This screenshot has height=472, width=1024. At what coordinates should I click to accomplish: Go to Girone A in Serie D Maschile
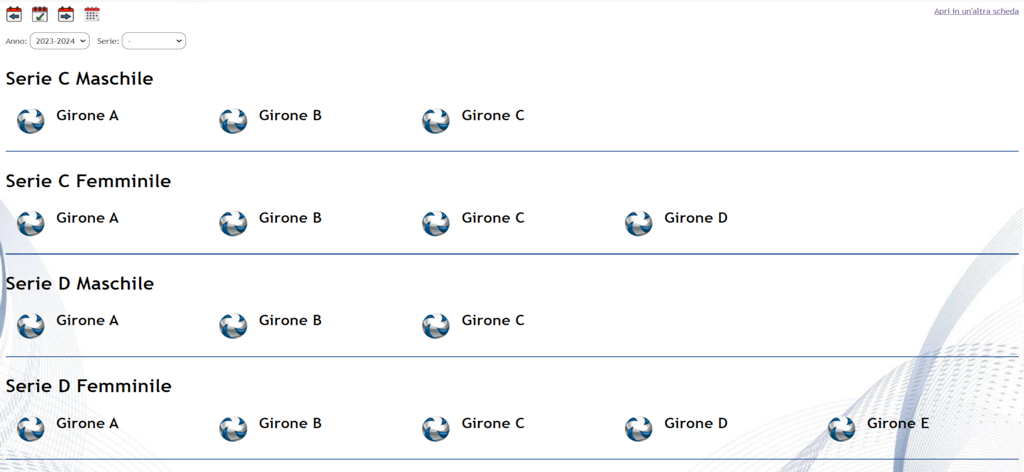tap(87, 321)
